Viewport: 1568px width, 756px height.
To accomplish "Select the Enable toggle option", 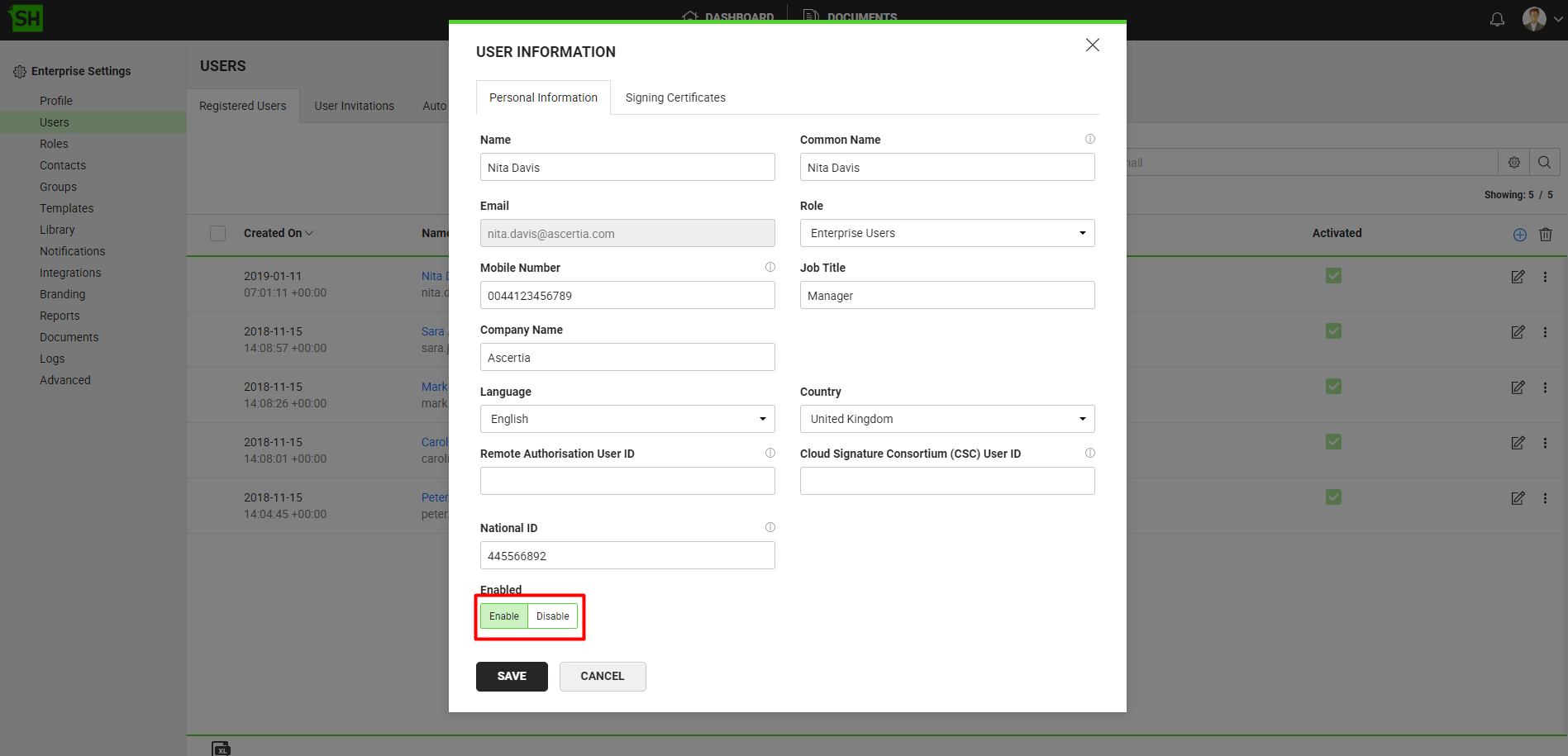I will point(504,616).
